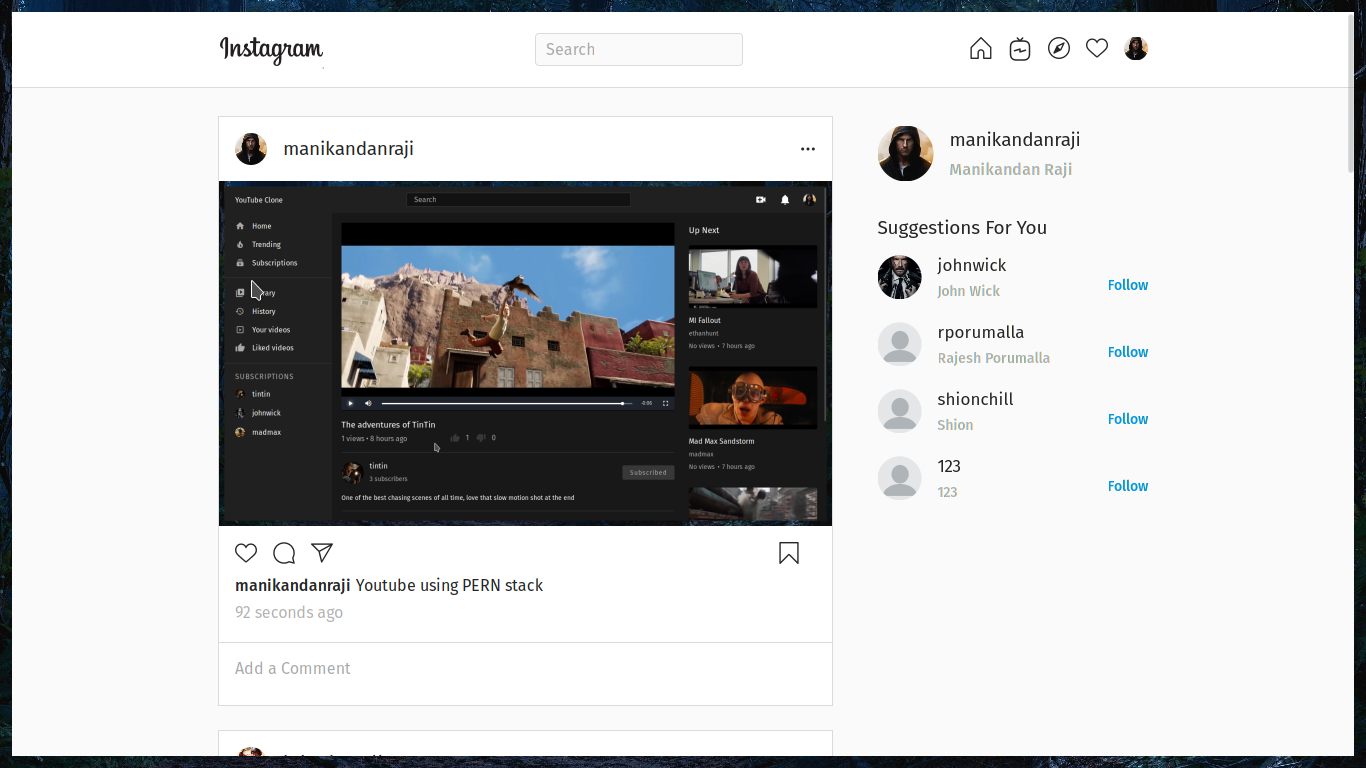Click manikandanraji username in post caption
1366x768 pixels.
(x=292, y=585)
